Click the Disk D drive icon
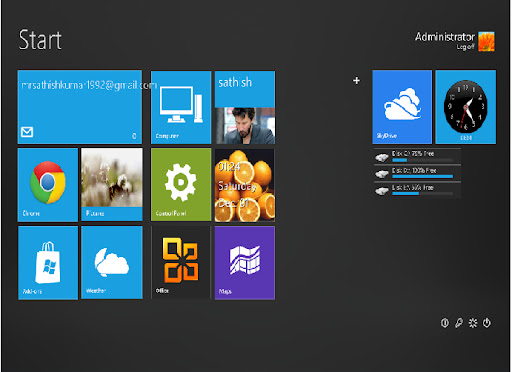Screen dimensions: 512x372 tap(382, 174)
